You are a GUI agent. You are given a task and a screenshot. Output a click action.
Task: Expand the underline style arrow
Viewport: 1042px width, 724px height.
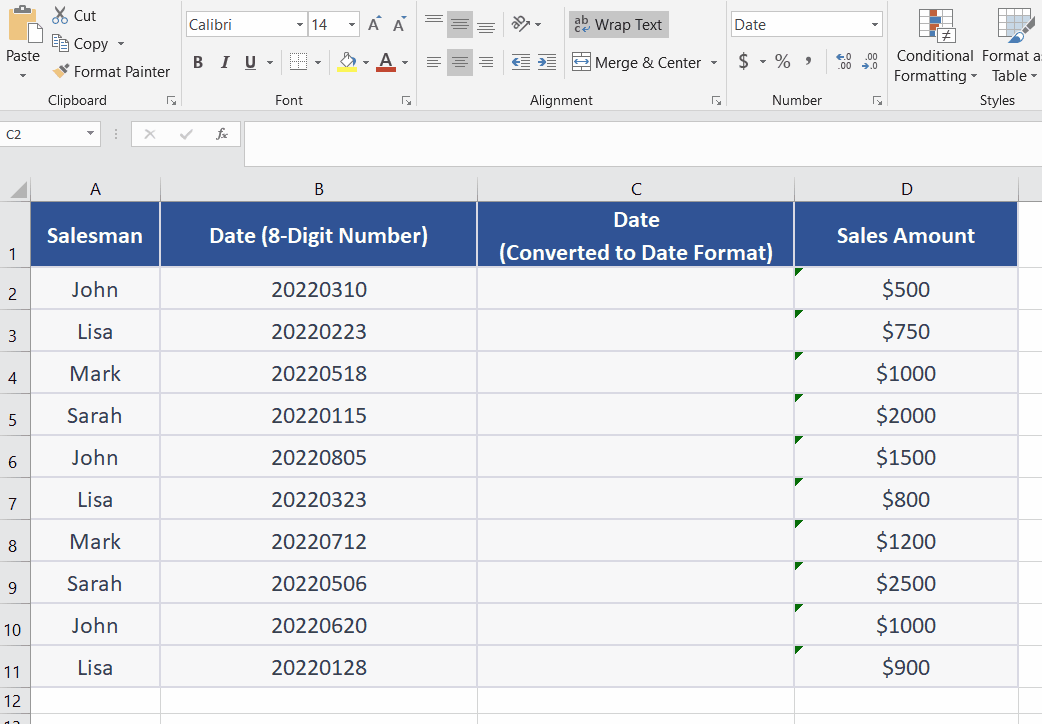[270, 62]
